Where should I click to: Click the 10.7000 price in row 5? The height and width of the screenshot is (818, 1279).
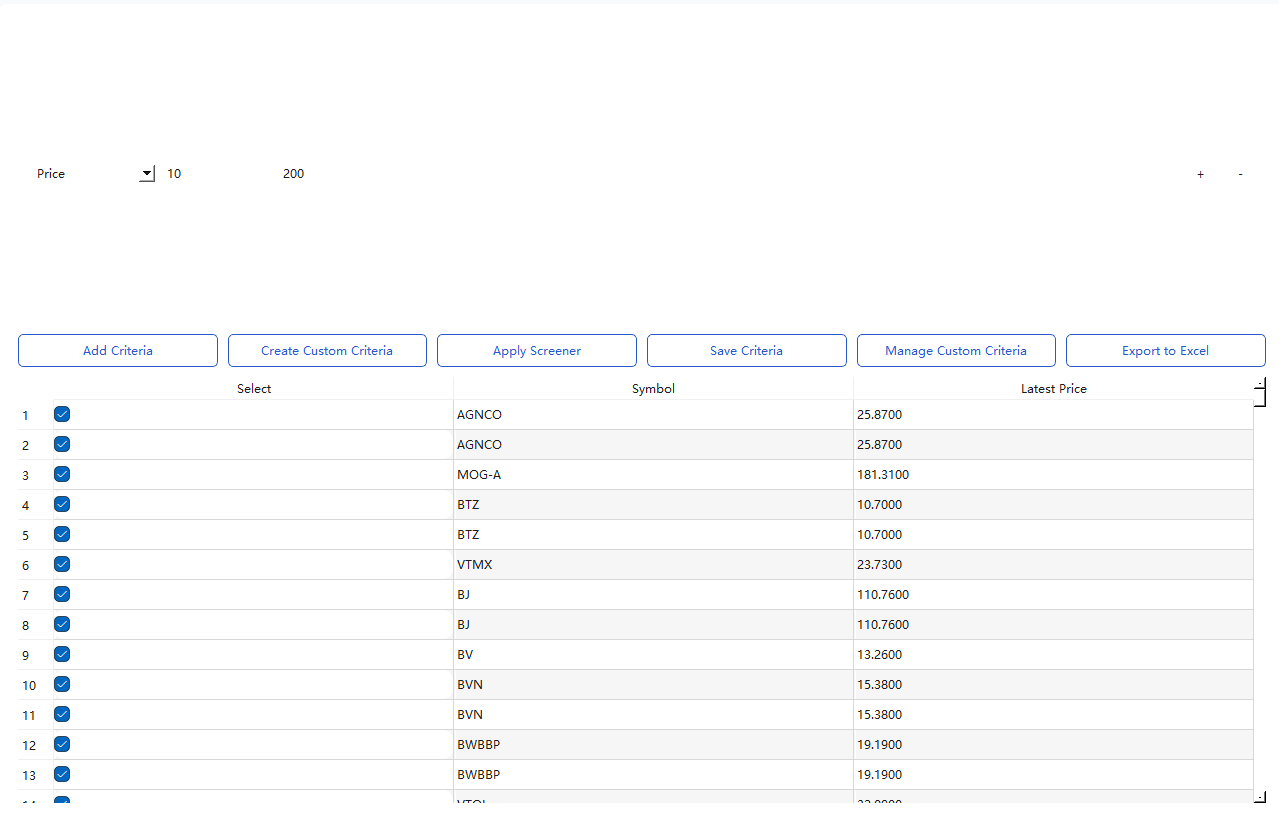click(1053, 535)
